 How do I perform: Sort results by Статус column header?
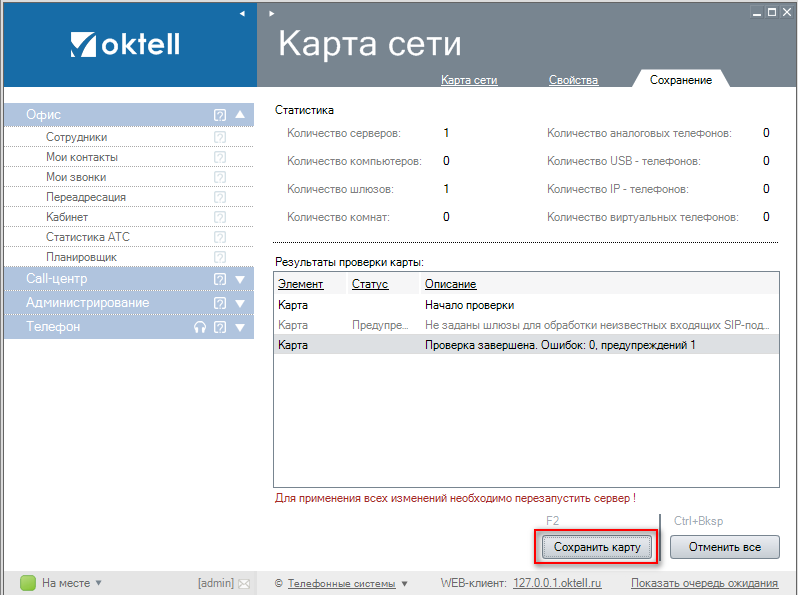point(368,284)
